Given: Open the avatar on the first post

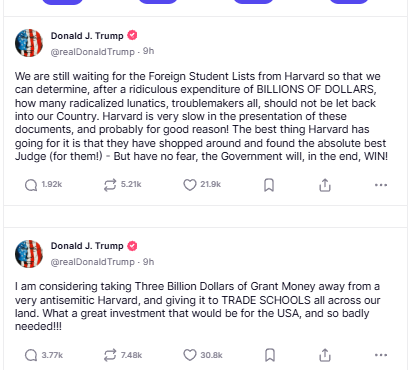Looking at the screenshot, I should [x=29, y=43].
